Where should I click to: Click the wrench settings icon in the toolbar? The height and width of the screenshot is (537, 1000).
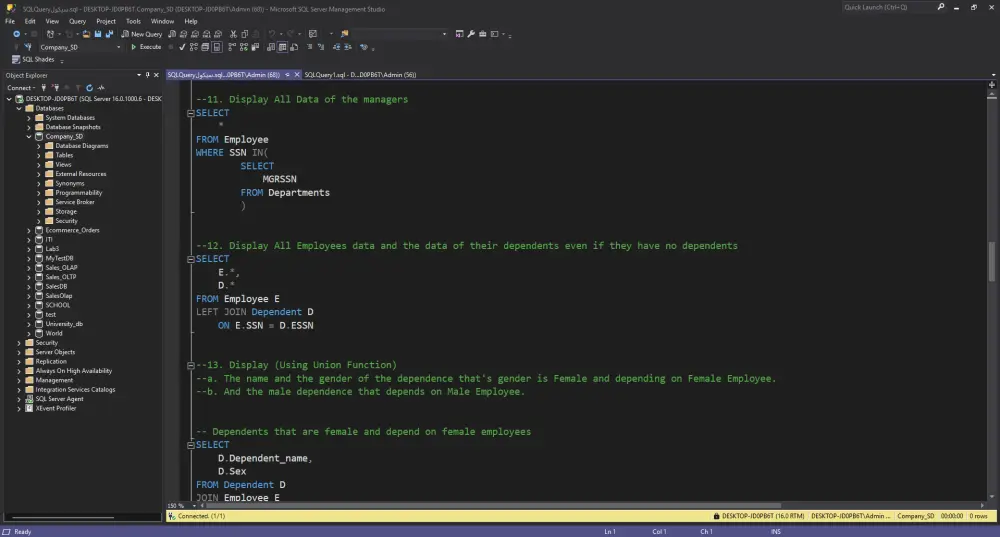coord(471,34)
